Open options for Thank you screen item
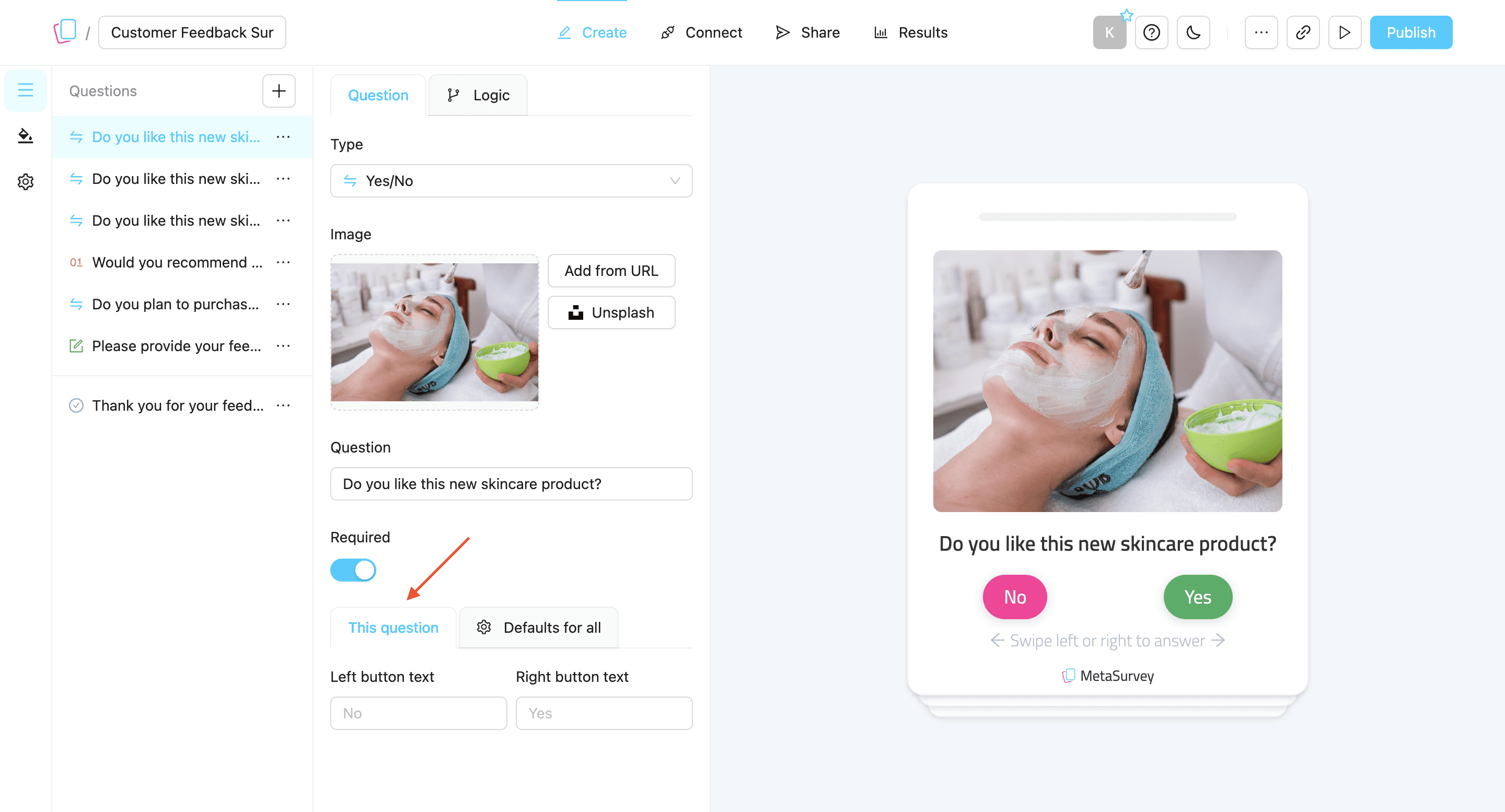 tap(283, 405)
